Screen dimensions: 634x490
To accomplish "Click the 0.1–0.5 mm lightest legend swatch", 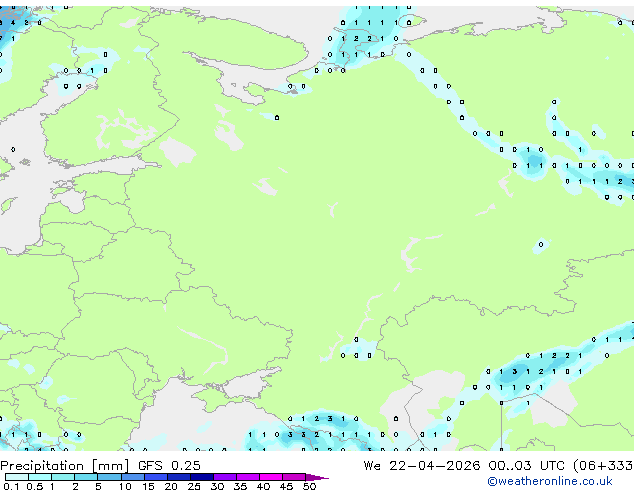I will coord(17,477).
